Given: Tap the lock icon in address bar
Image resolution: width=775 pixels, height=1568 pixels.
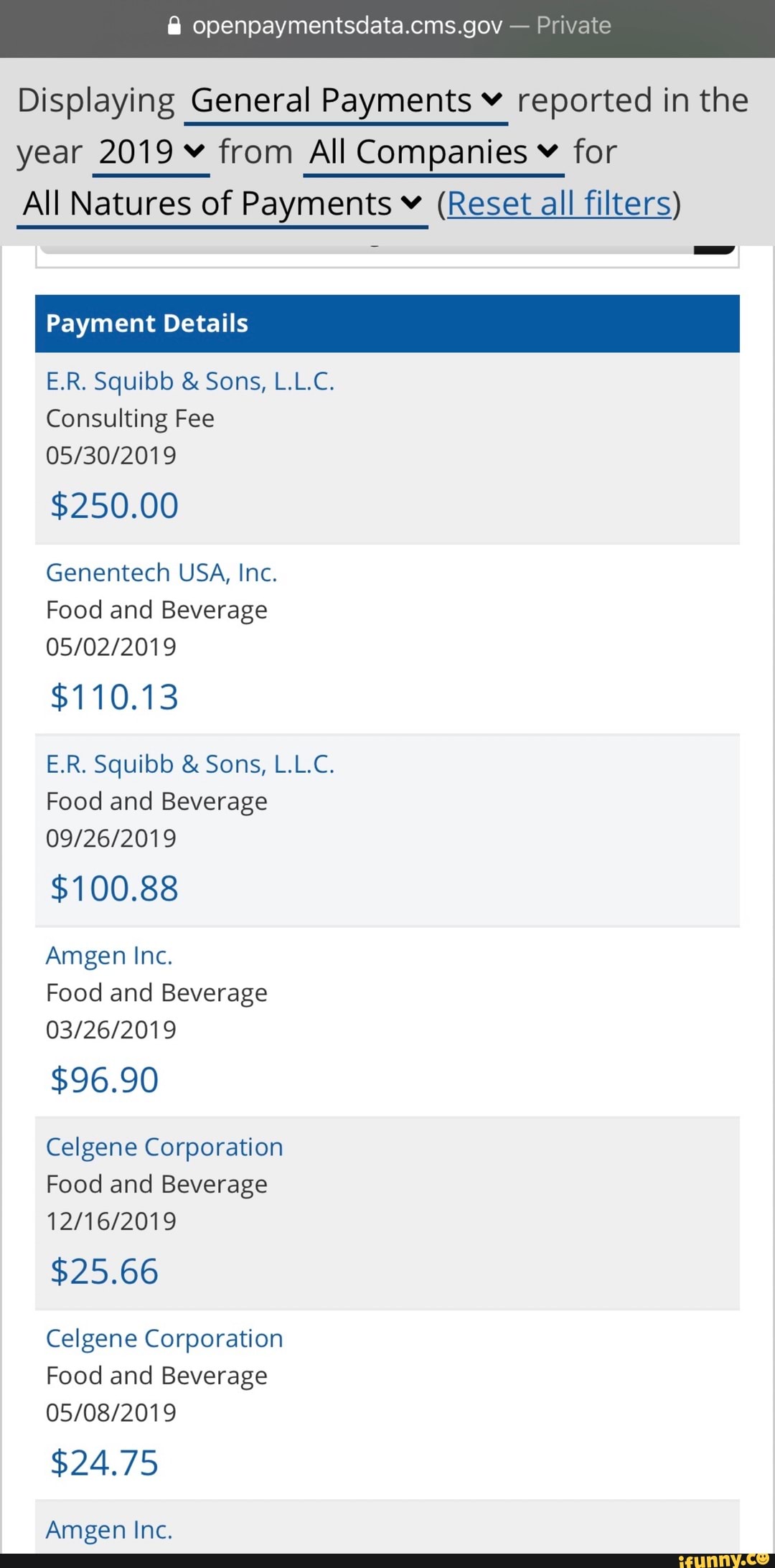Looking at the screenshot, I should 174,27.
